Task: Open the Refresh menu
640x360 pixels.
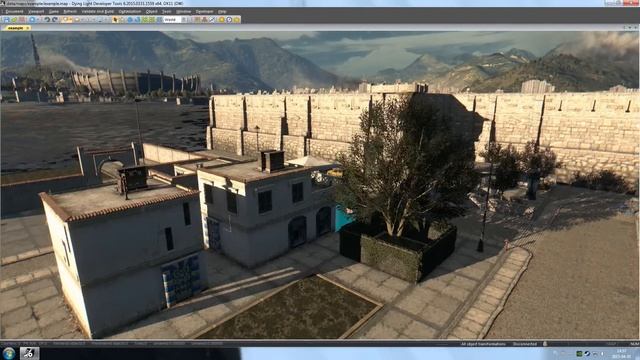Action: pyautogui.click(x=70, y=11)
